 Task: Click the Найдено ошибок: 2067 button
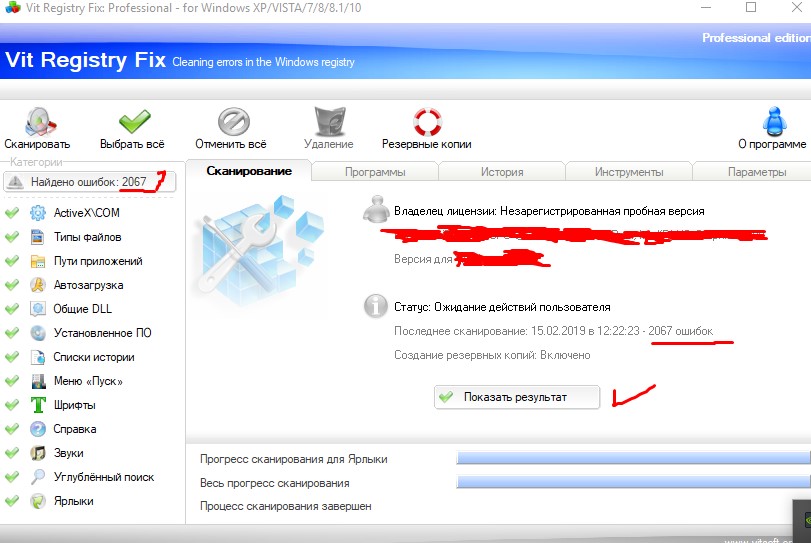89,182
